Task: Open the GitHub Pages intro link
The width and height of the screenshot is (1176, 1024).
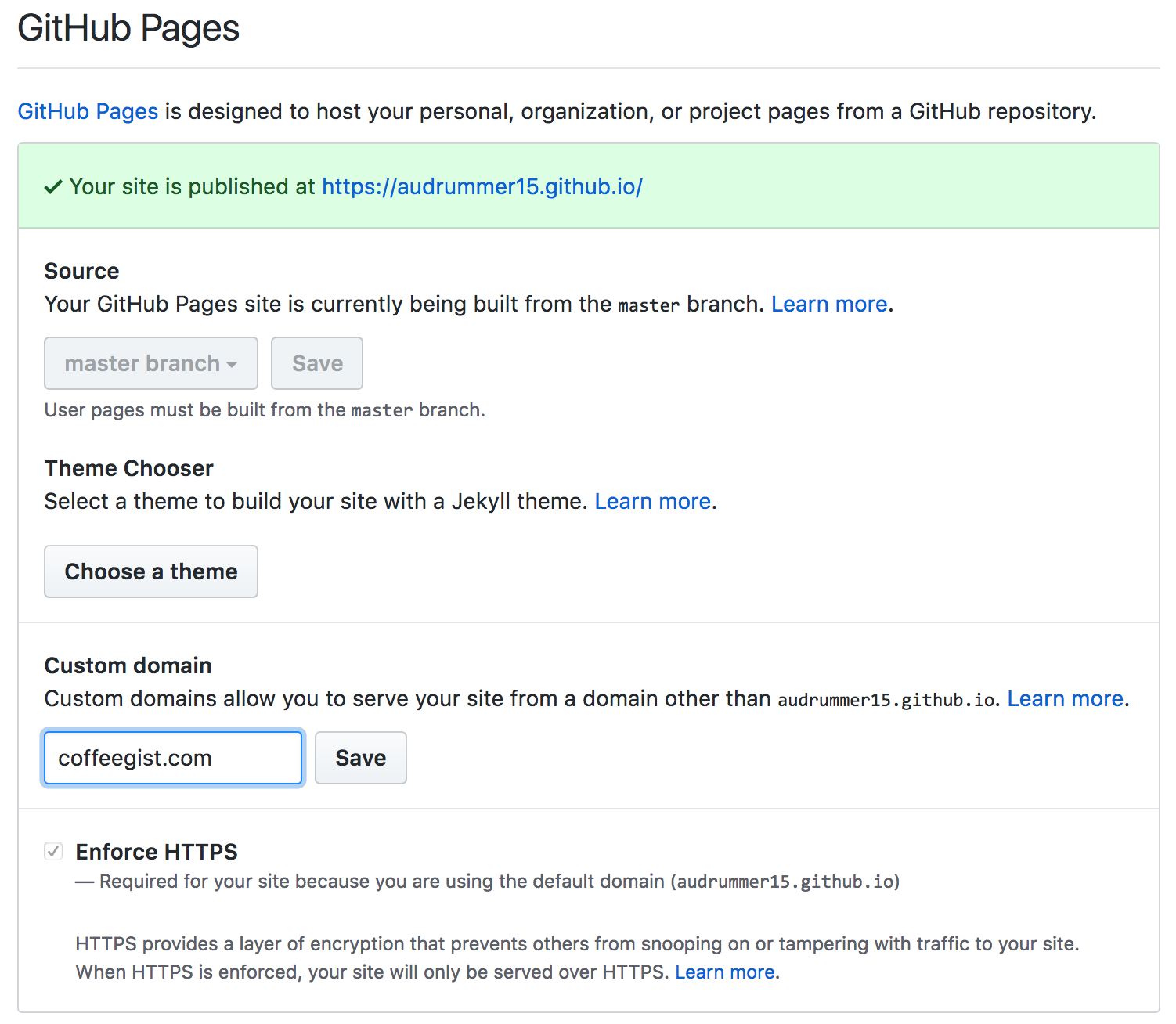Action: [88, 111]
